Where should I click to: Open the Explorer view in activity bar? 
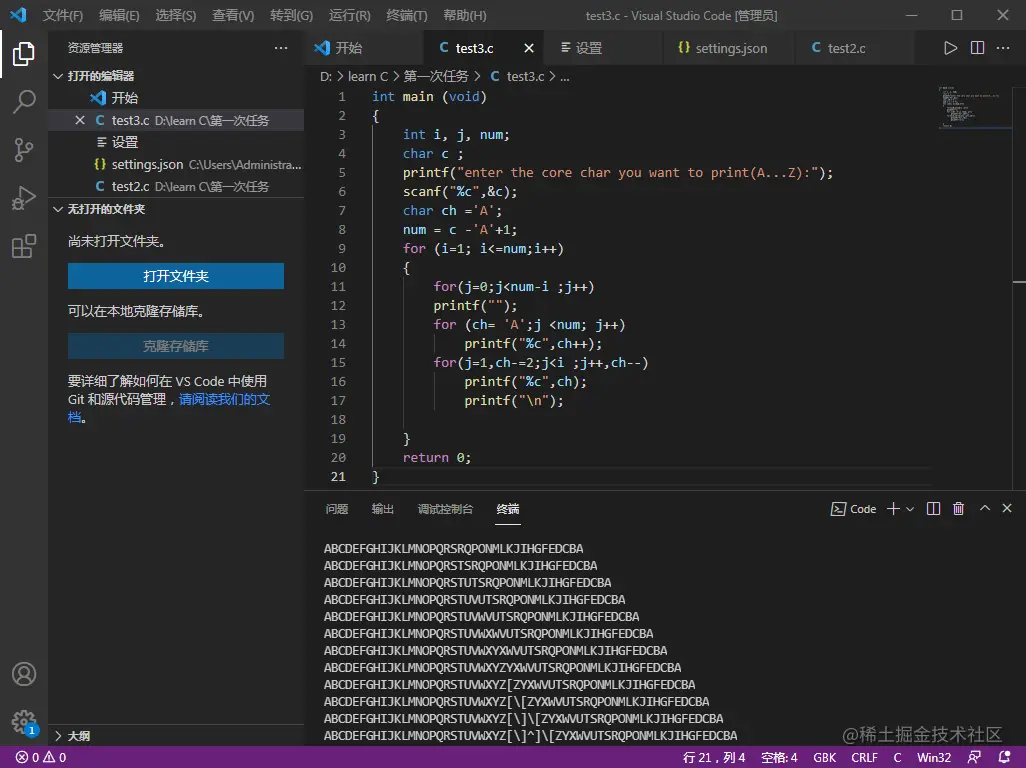(24, 54)
